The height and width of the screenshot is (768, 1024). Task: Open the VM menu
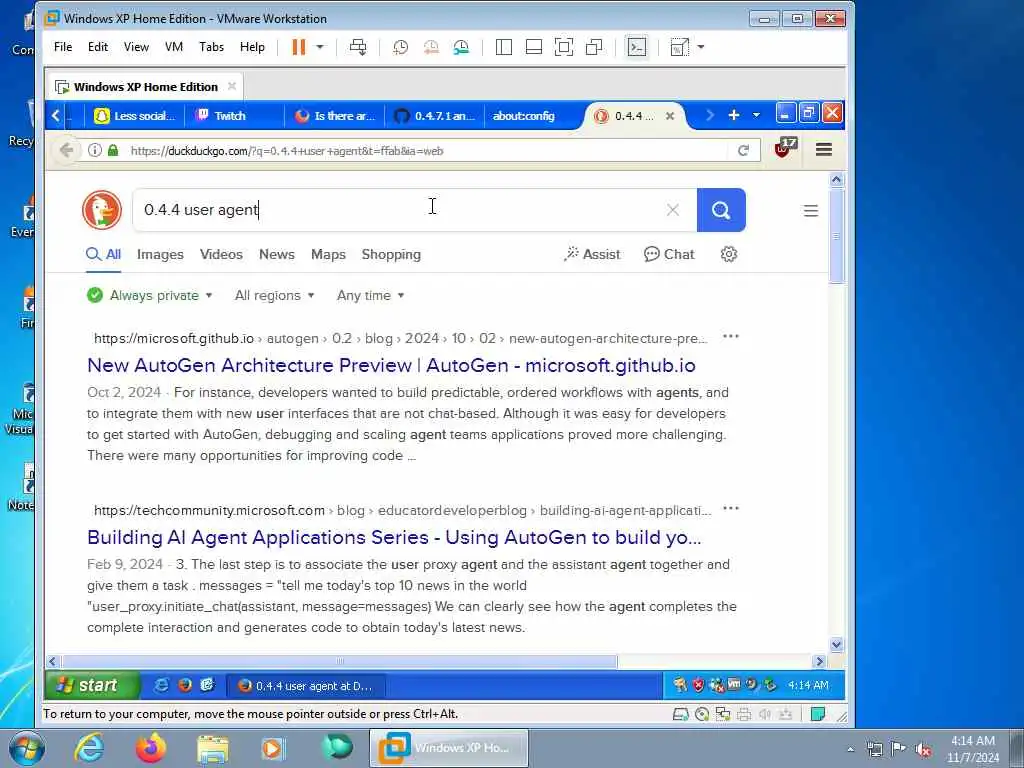[x=174, y=47]
